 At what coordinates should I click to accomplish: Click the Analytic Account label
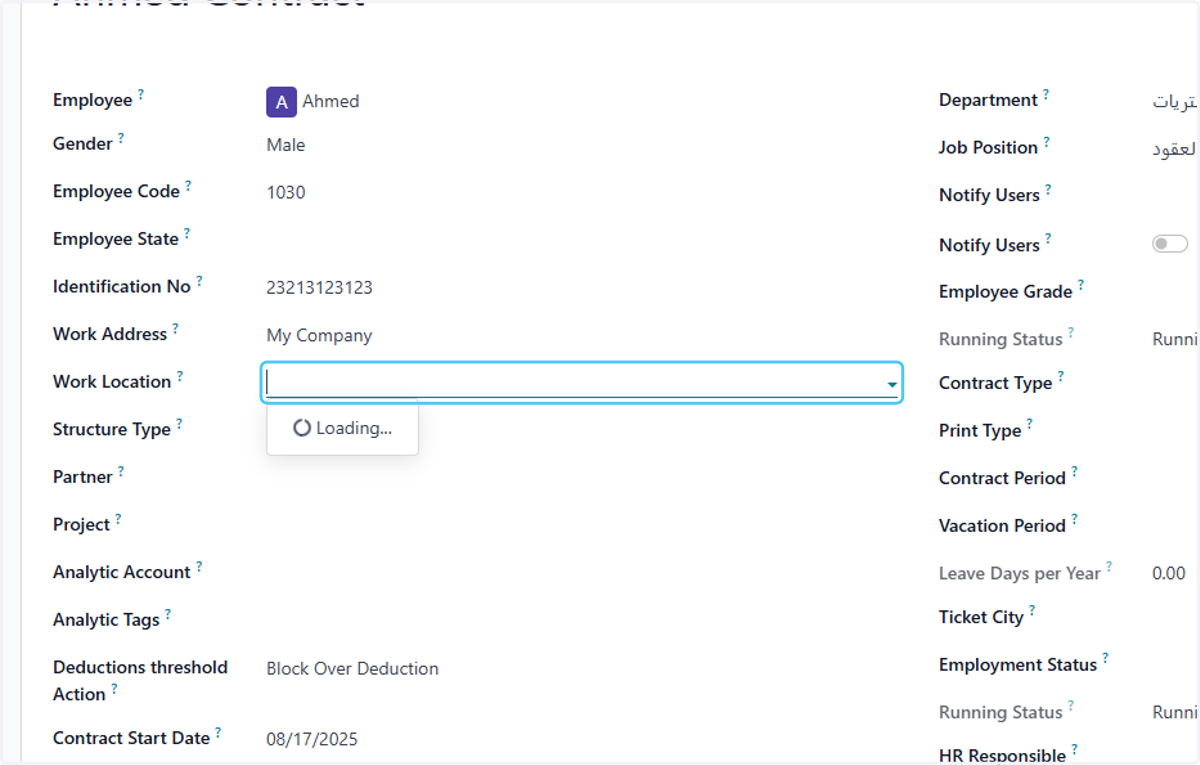122,572
